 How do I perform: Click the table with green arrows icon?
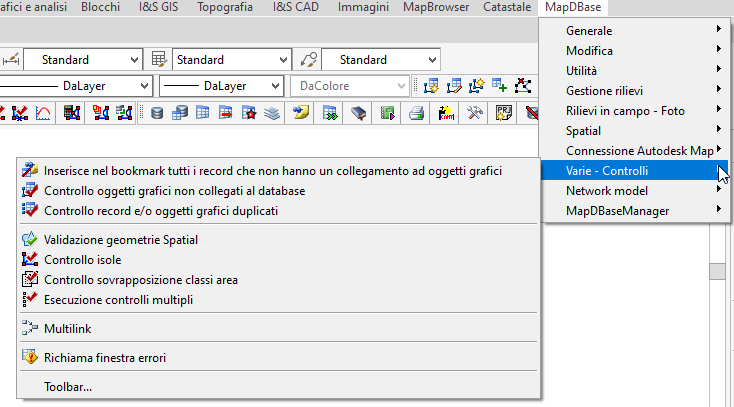tap(330, 113)
